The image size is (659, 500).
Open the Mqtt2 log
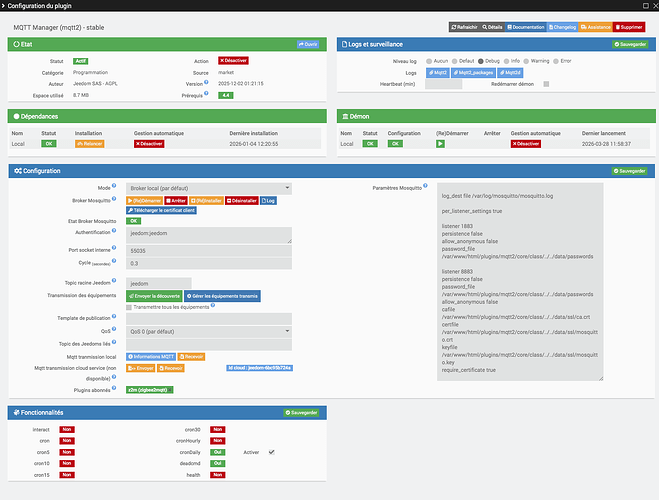438,73
